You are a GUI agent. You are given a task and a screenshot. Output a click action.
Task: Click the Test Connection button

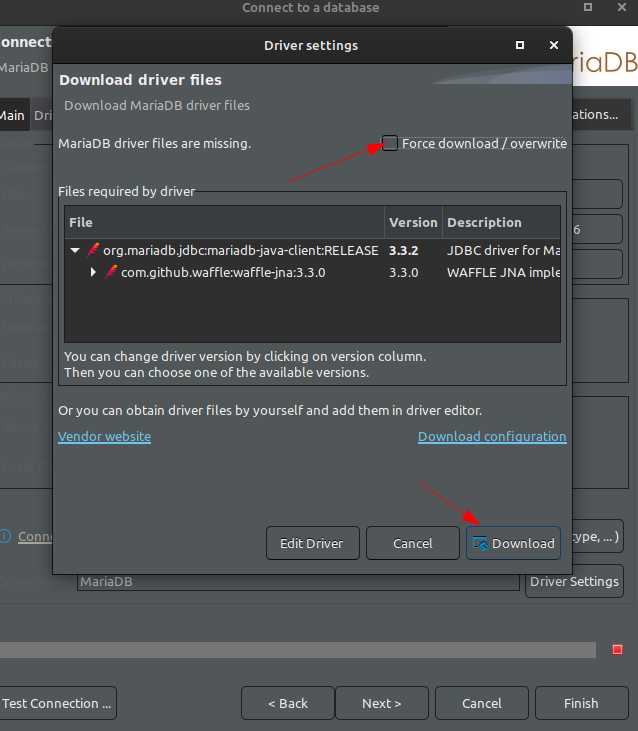(57, 703)
